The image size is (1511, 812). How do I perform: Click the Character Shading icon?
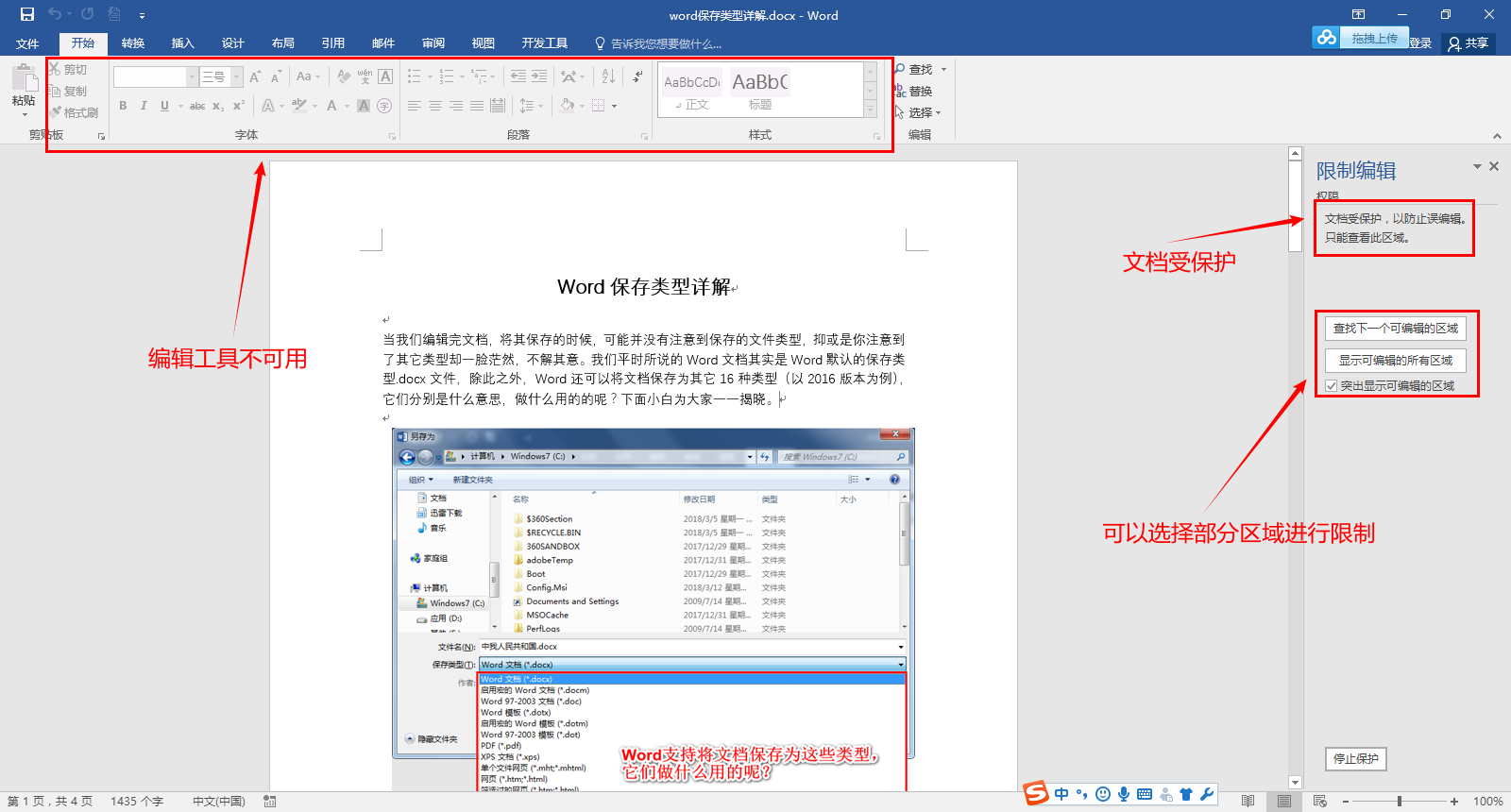(364, 106)
